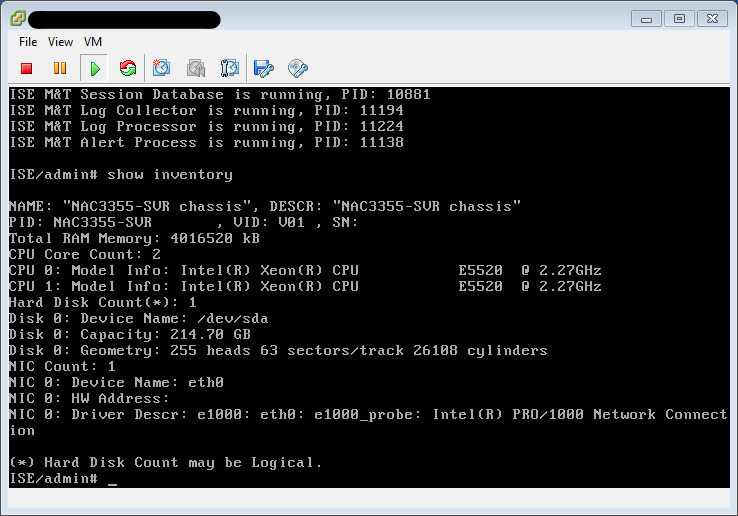
Task: Take a snapshot of the virtual machine
Action: click(x=161, y=68)
